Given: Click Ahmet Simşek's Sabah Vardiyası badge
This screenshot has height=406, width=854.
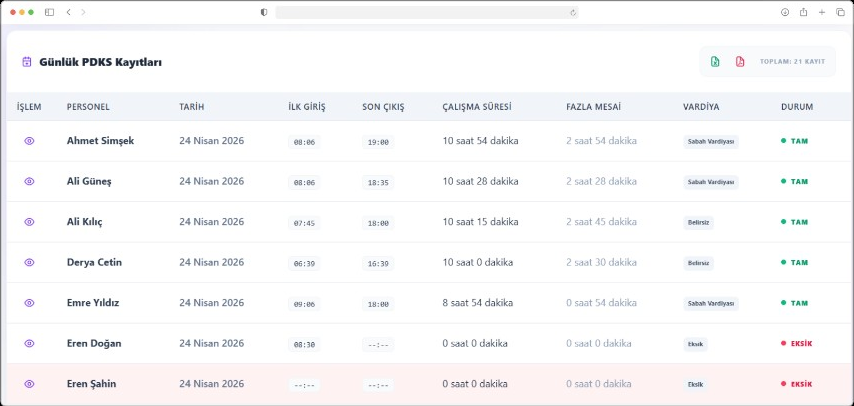Looking at the screenshot, I should (x=711, y=142).
